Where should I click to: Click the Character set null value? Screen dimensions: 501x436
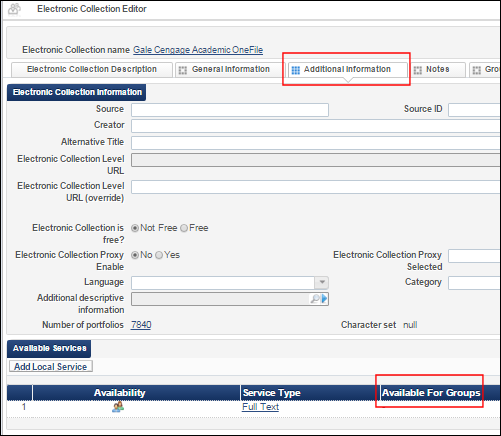[x=410, y=325]
